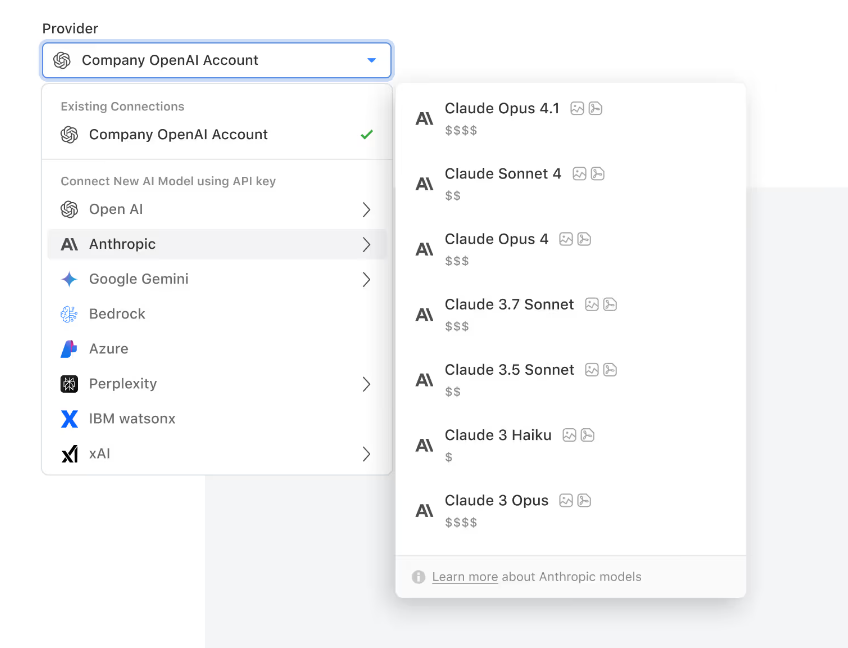Viewport: 848px width, 648px height.
Task: Click OpenAI logo in Existing Connections row
Action: (69, 135)
